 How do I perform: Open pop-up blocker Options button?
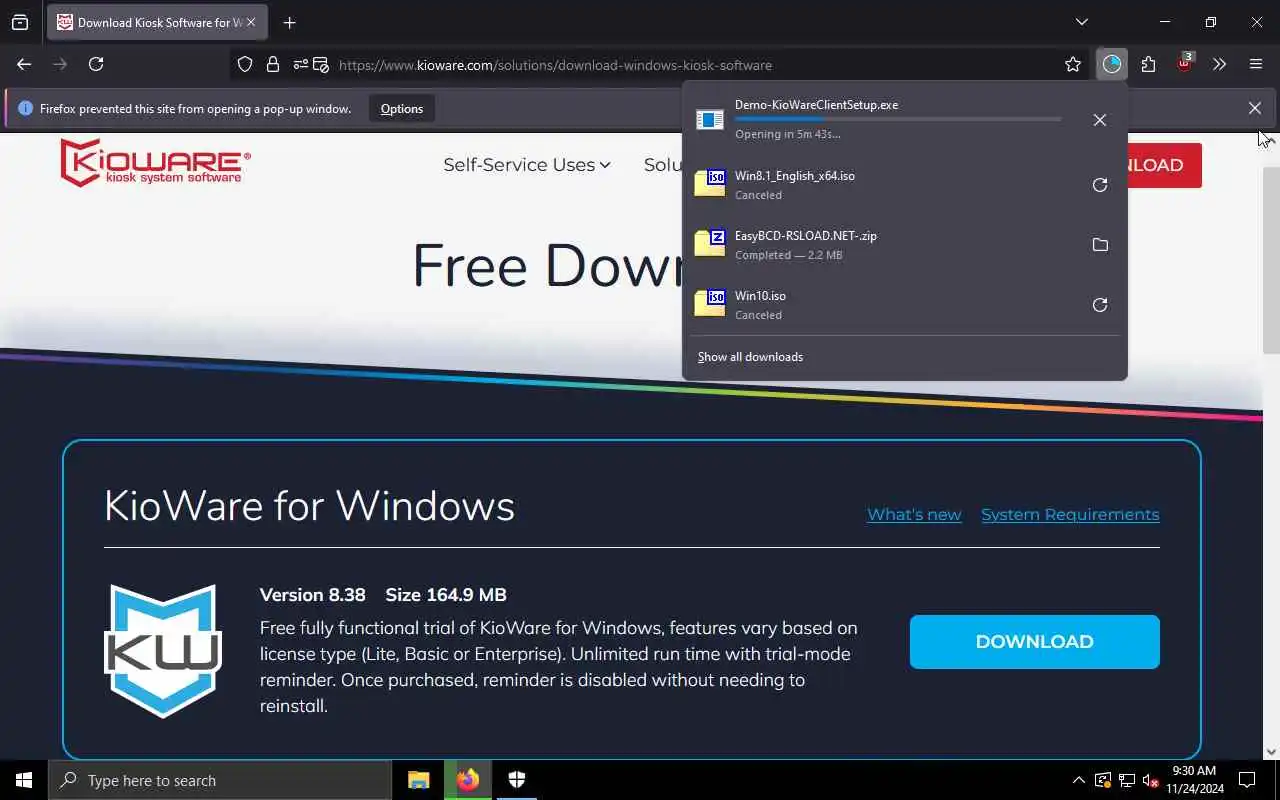click(402, 108)
